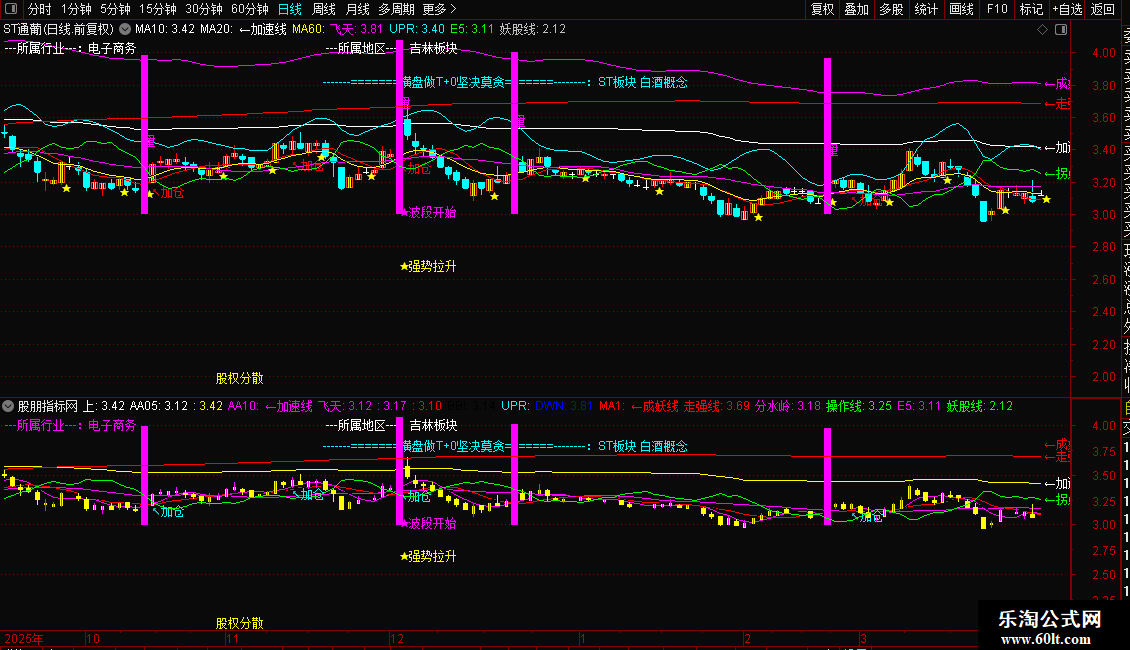Open the dropdown beside ST通葡 title

pyautogui.click(x=125, y=29)
